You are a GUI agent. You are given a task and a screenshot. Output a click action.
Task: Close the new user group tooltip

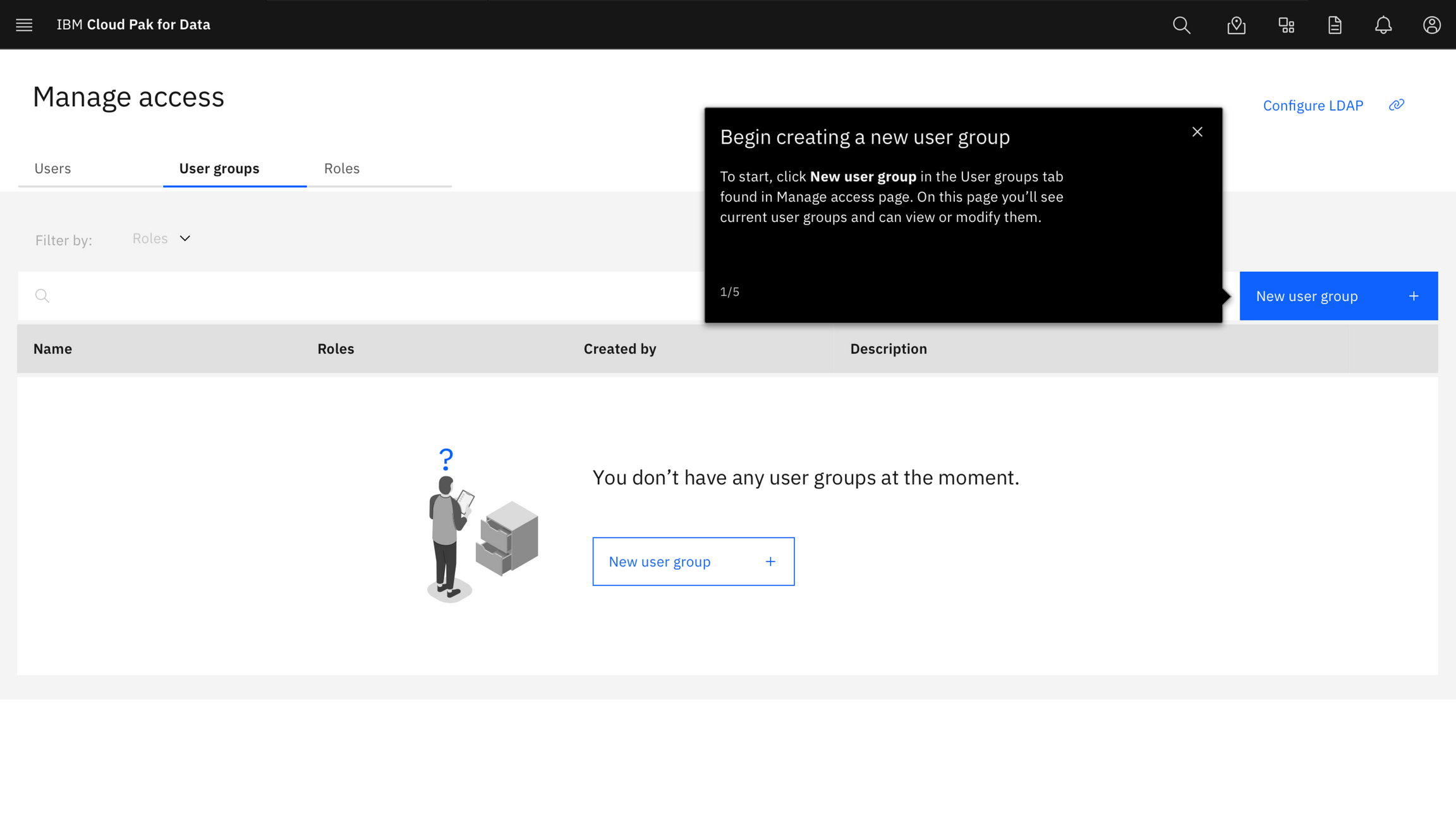pos(1197,132)
